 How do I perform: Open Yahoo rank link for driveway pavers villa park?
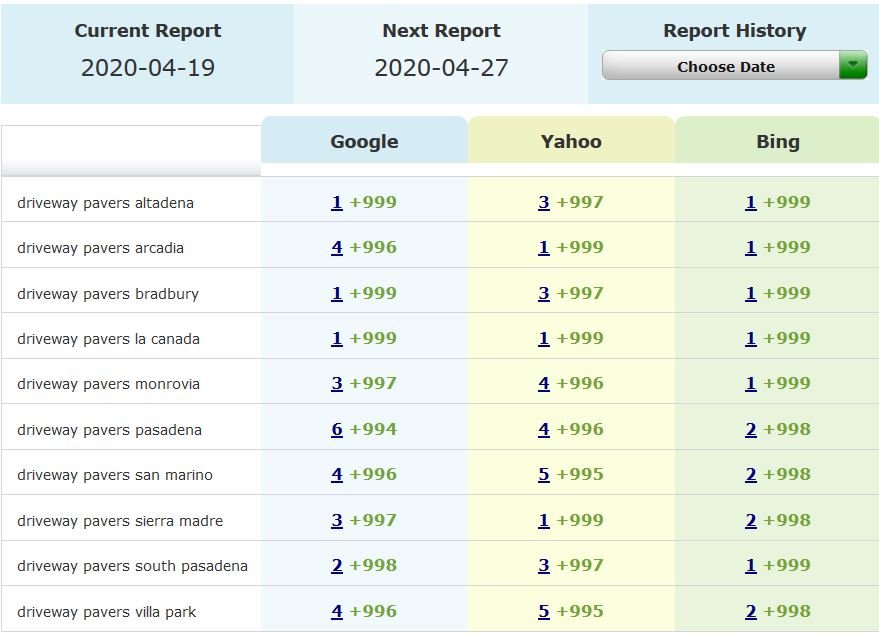click(x=544, y=611)
